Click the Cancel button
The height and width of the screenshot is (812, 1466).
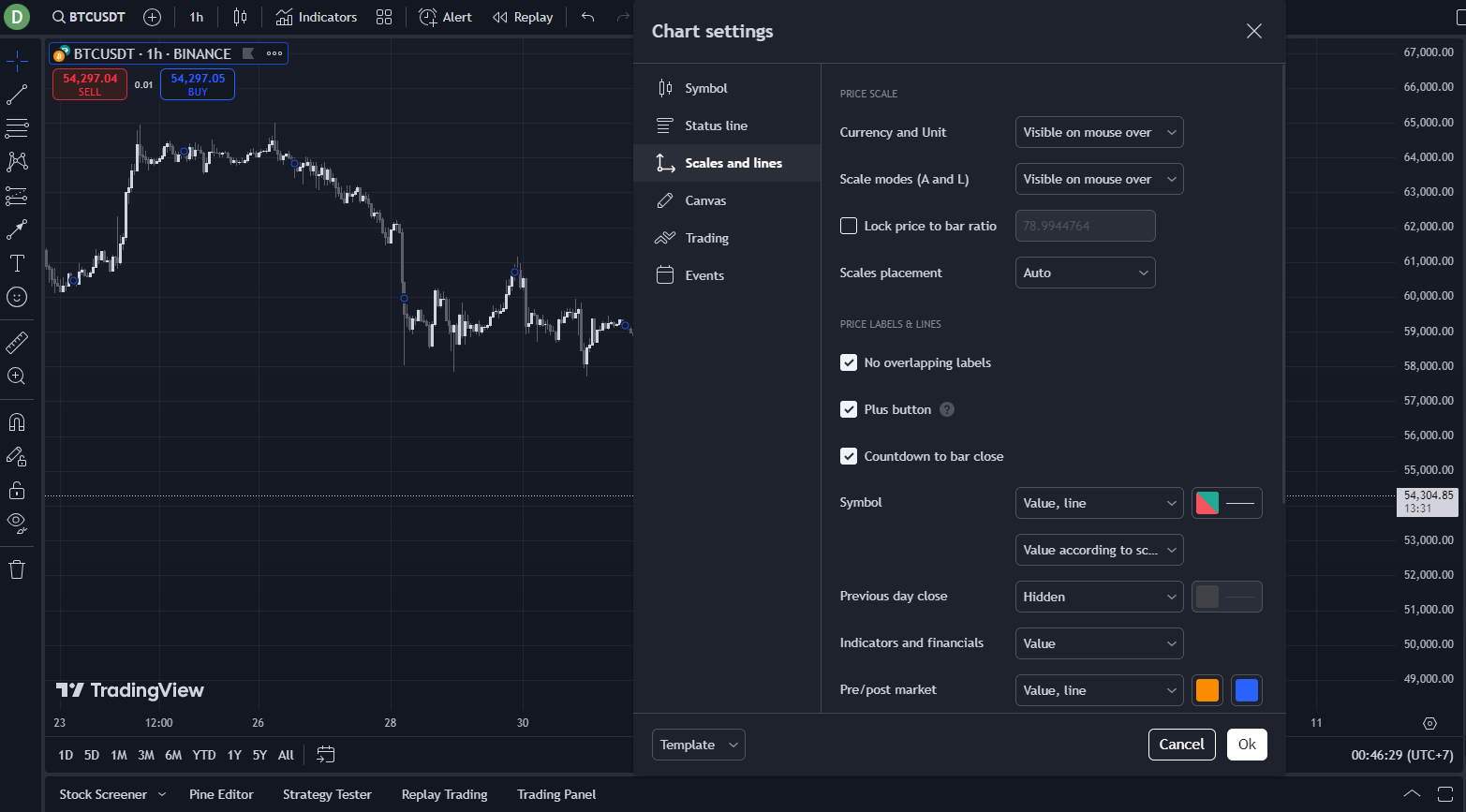tap(1181, 745)
